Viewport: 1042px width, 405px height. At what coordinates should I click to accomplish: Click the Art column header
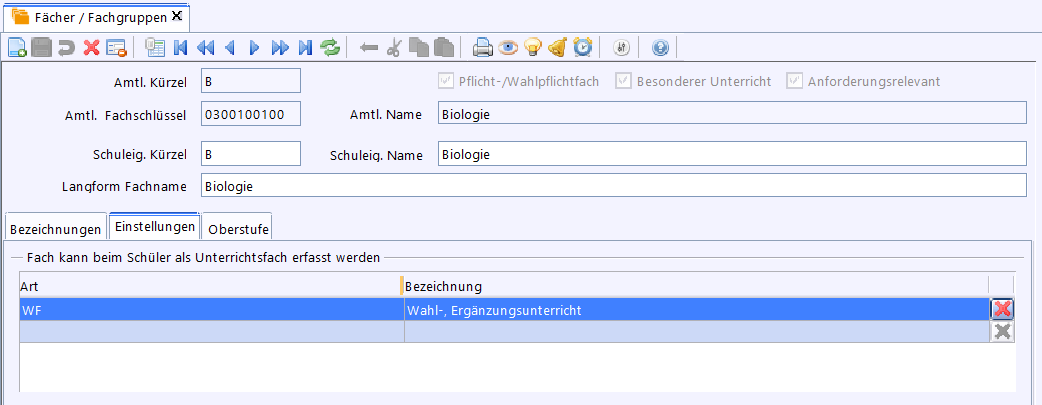[x=209, y=286]
